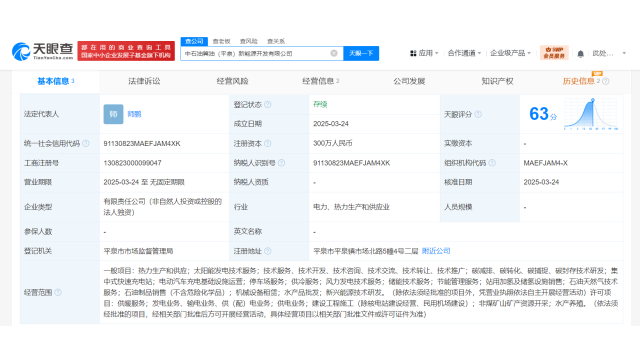Open the 应用 dropdown
Screen dimensions: 640x360
pyautogui.click(x=428, y=53)
